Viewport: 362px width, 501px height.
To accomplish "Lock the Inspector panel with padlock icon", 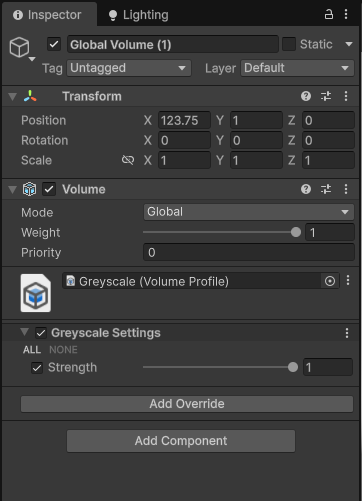I will [x=329, y=14].
